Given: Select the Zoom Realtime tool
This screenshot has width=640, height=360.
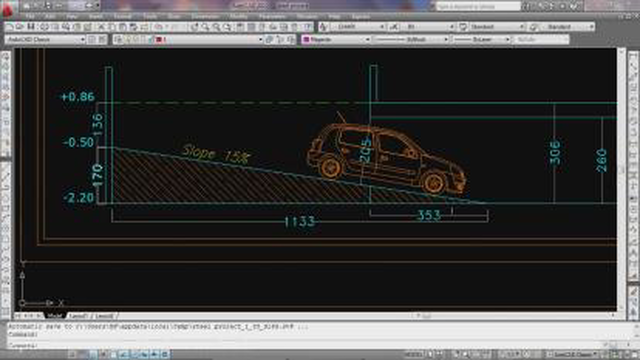Looking at the screenshot, I should click(x=205, y=27).
